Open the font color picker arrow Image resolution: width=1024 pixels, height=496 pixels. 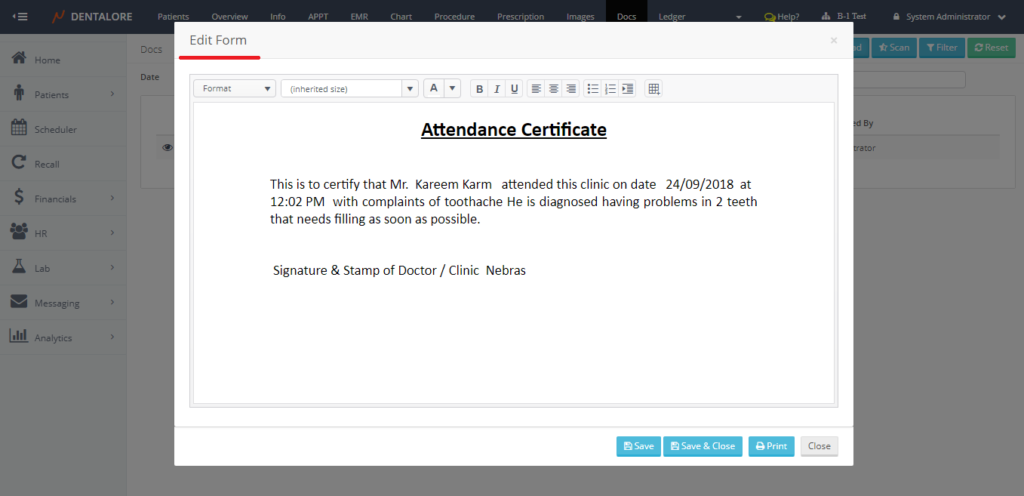point(452,89)
